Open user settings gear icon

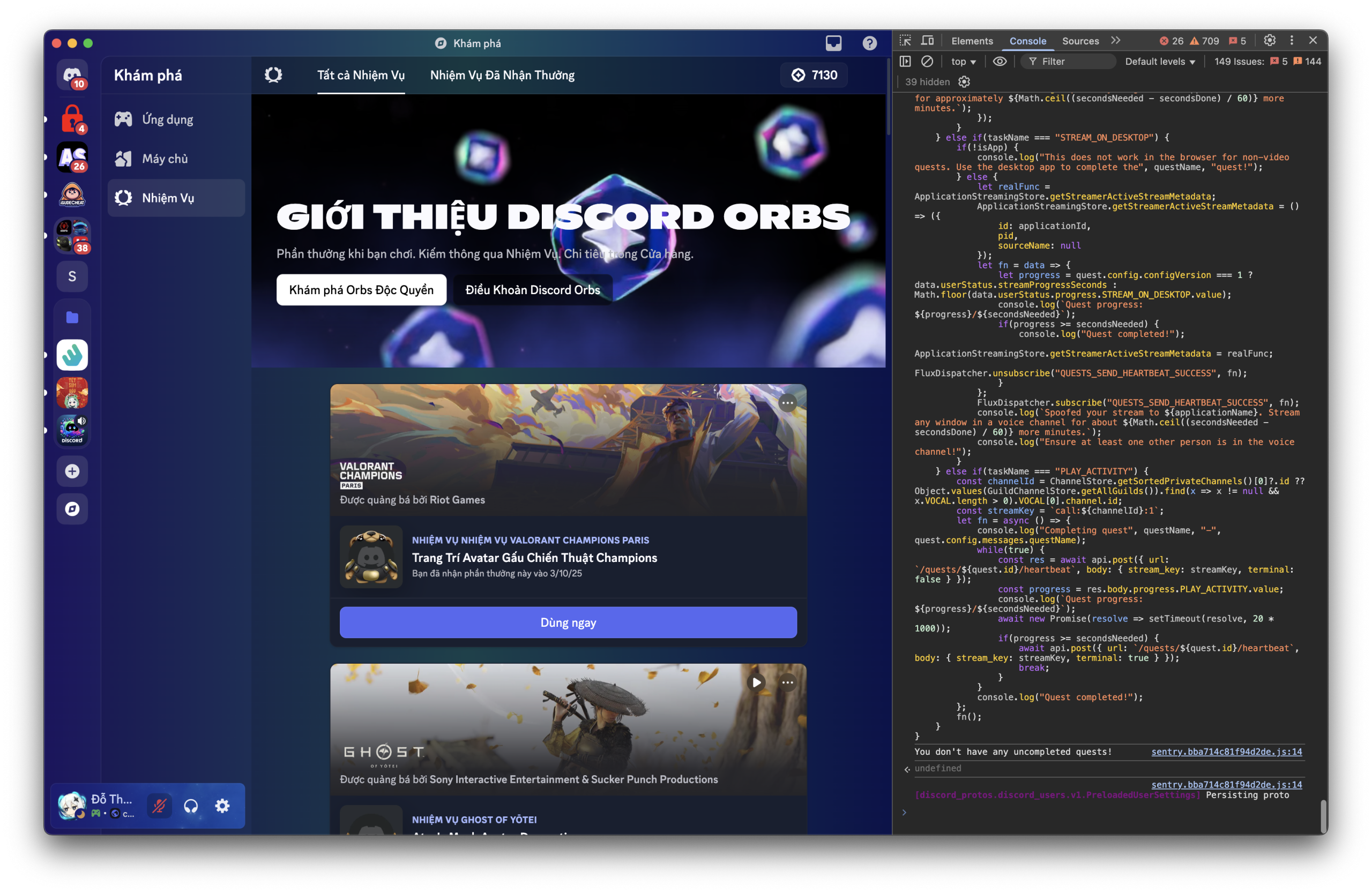click(222, 806)
